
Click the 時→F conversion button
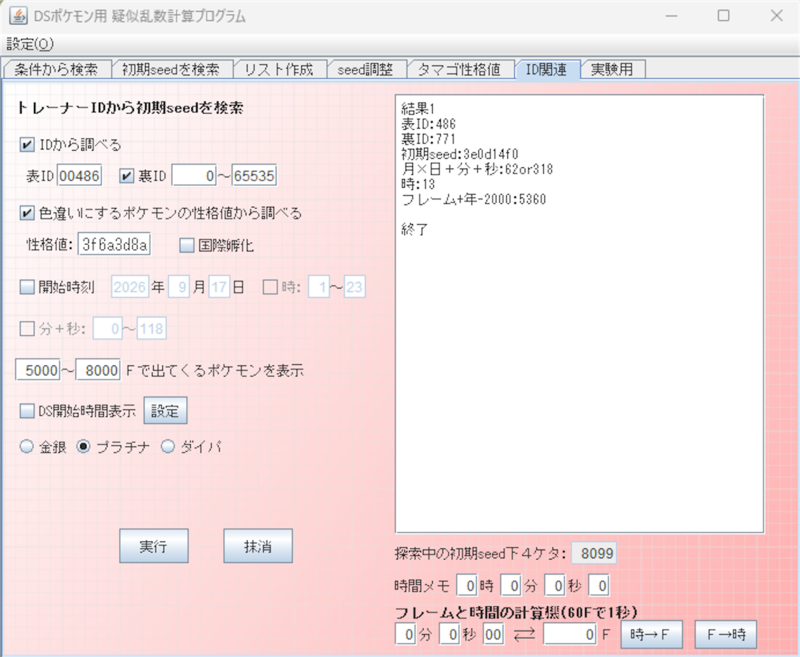point(652,635)
